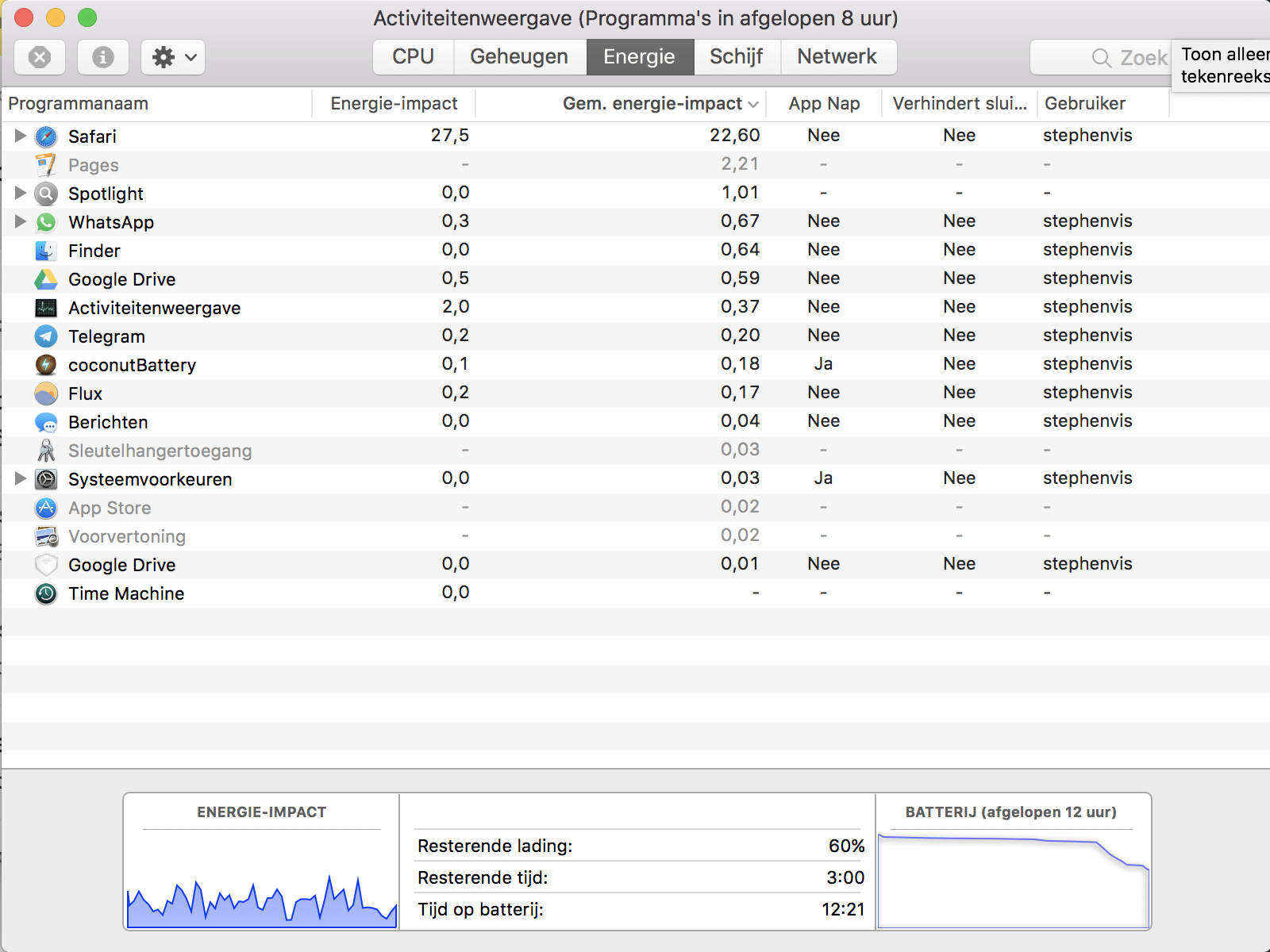The width and height of the screenshot is (1270, 952).
Task: Select the Spotlight row name
Action: coord(106,194)
